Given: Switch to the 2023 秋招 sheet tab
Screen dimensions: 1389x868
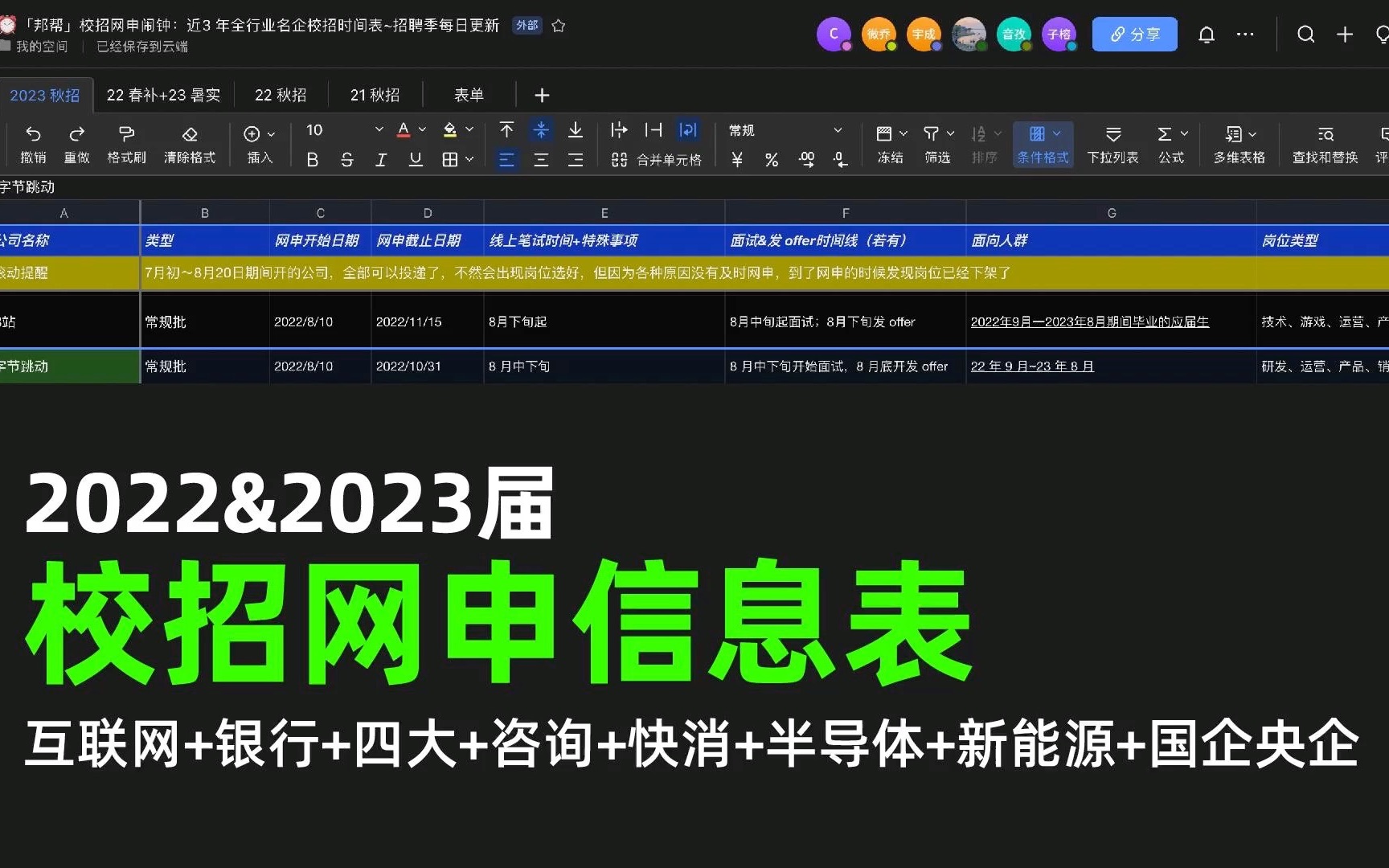Looking at the screenshot, I should coord(45,95).
